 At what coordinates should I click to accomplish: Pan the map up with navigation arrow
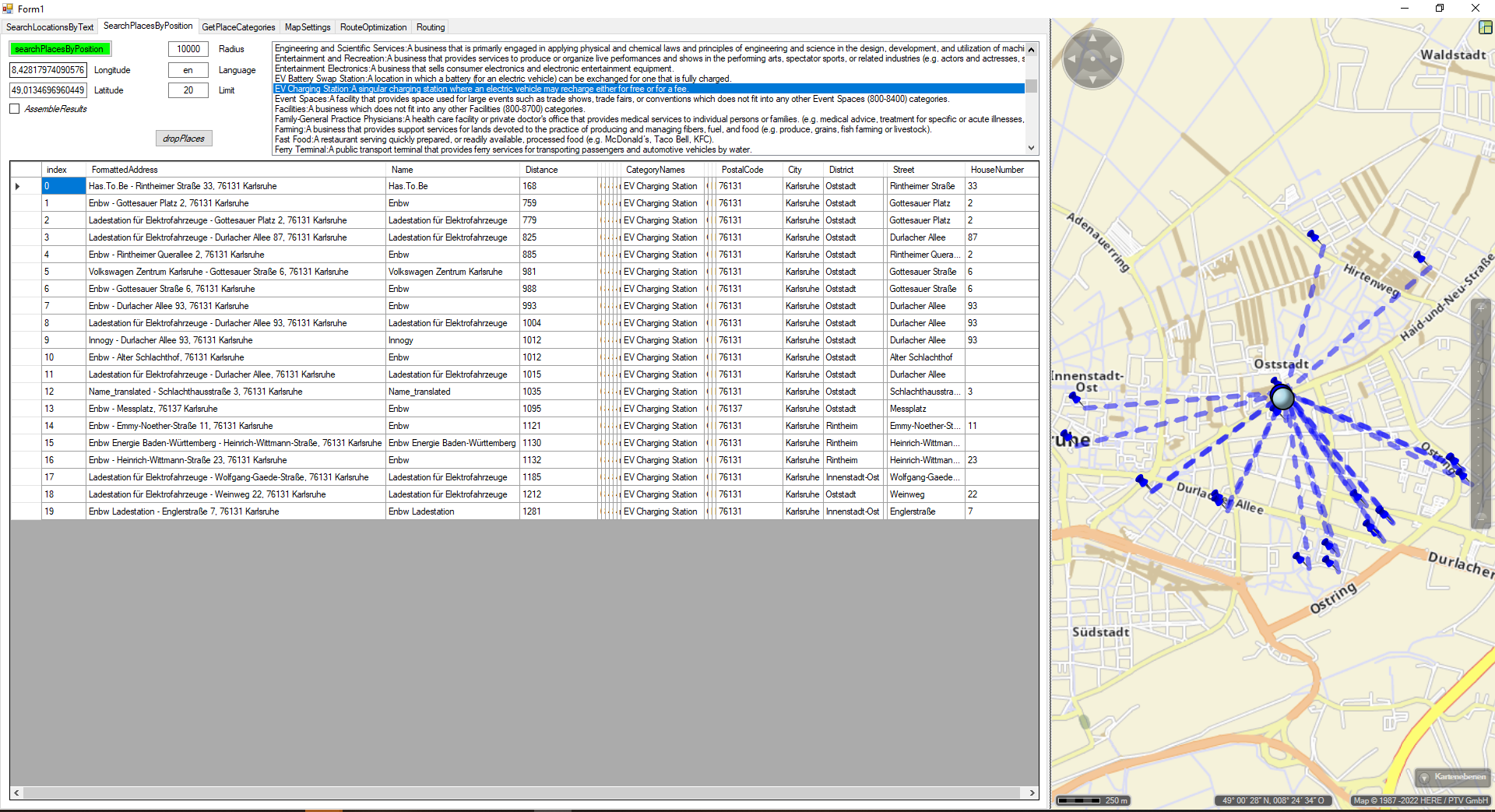point(1092,38)
